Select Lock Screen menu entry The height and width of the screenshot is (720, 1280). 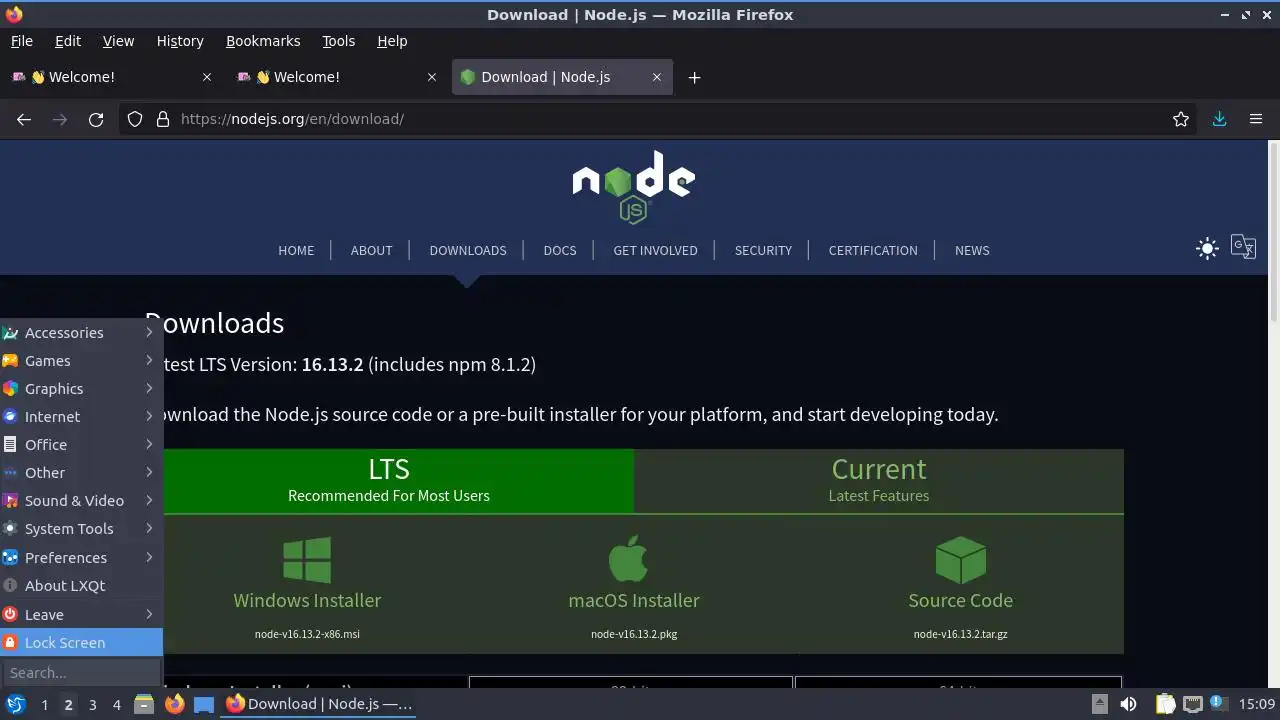[81, 643]
